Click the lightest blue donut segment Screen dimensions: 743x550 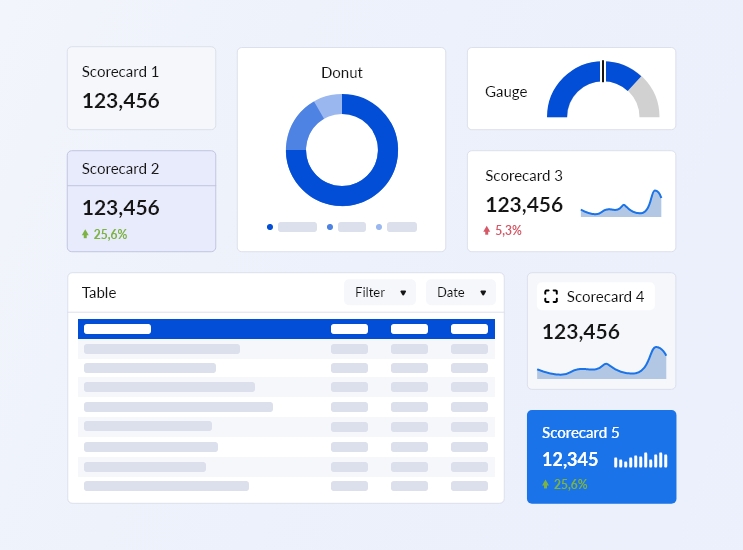pos(329,105)
